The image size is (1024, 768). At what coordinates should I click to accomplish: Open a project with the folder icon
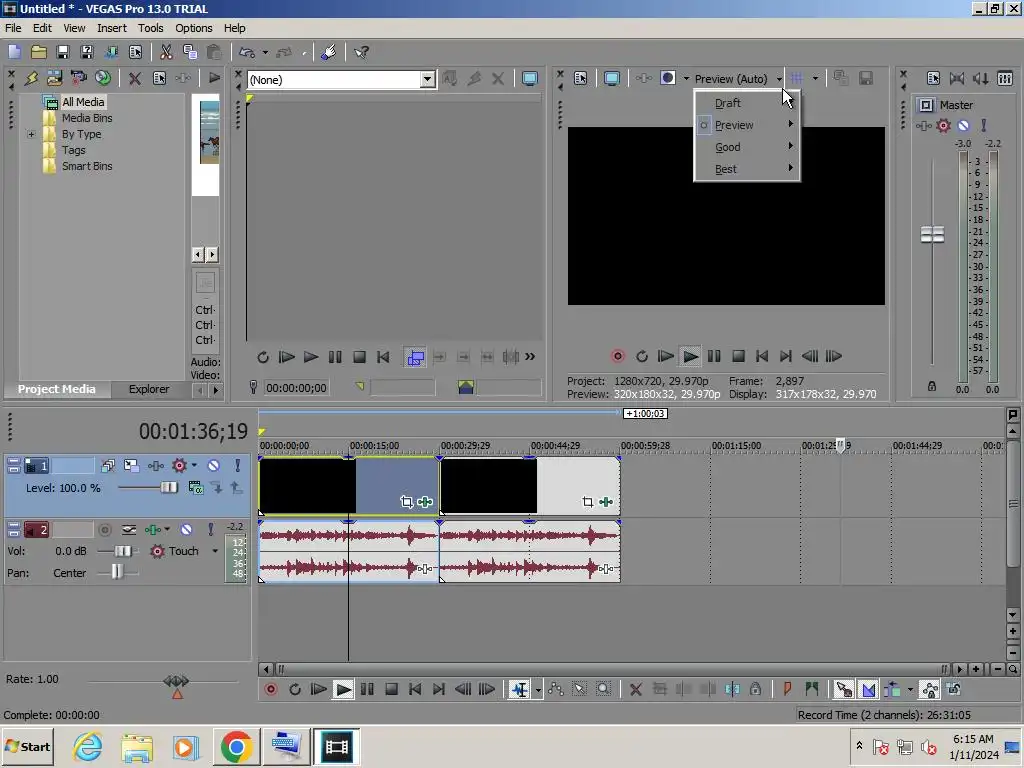click(39, 52)
